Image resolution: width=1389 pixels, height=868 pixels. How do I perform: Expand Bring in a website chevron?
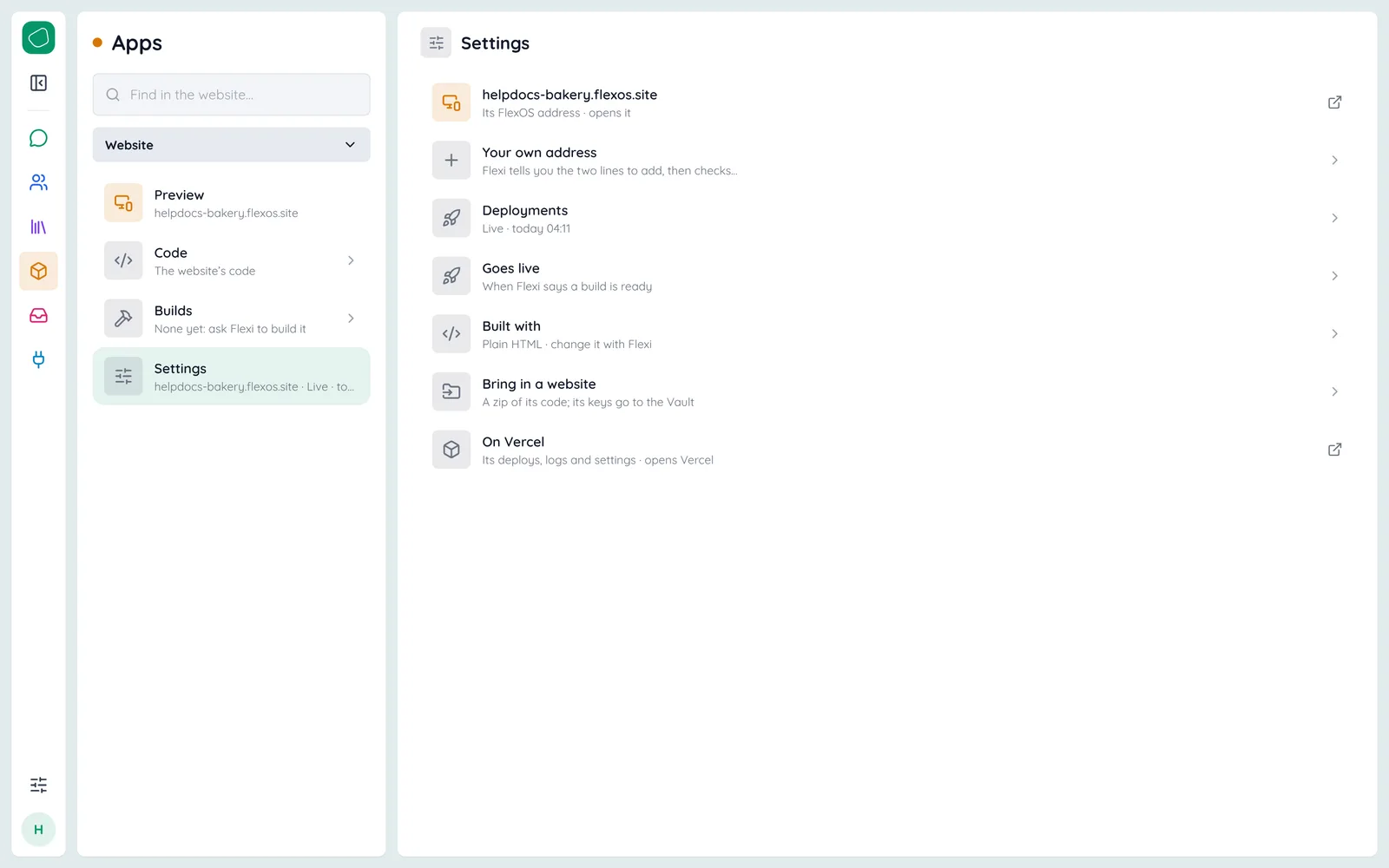click(x=1334, y=391)
